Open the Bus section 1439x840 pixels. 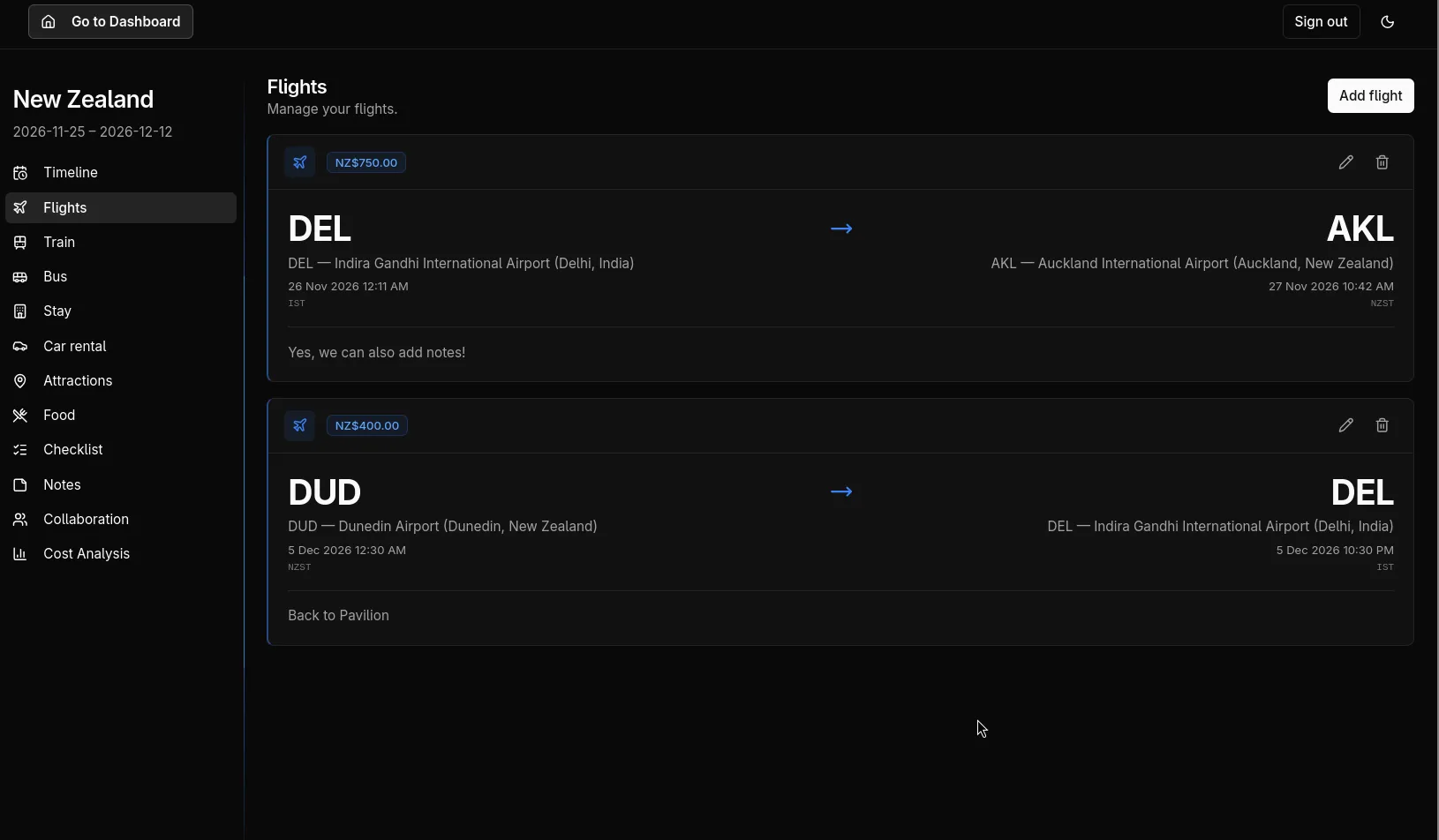coord(55,277)
